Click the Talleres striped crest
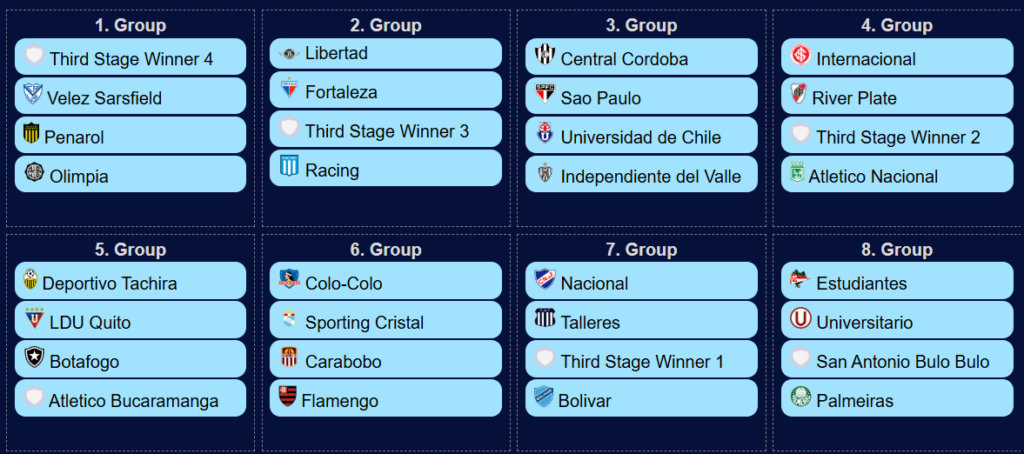The width and height of the screenshot is (1024, 454). tap(545, 319)
